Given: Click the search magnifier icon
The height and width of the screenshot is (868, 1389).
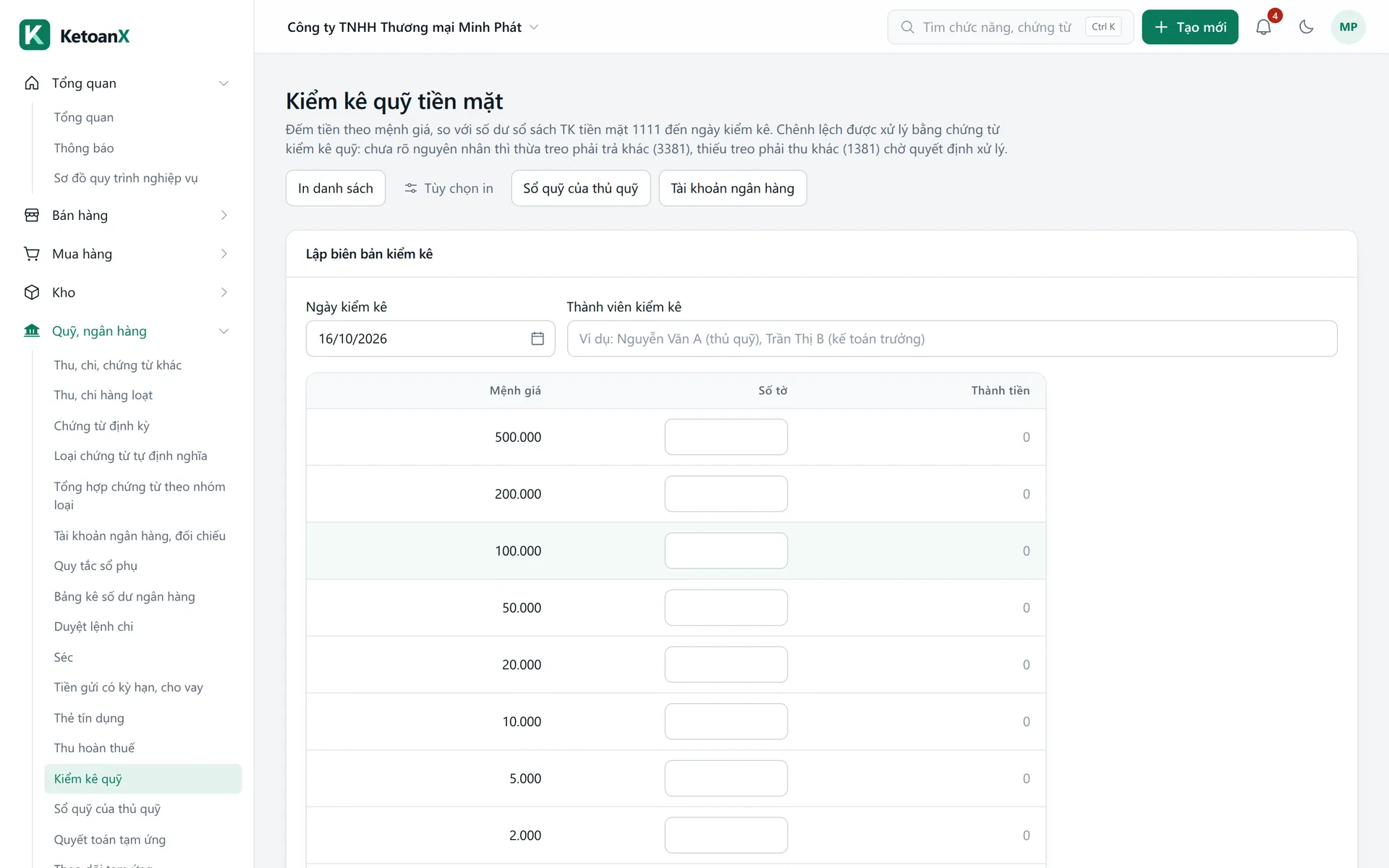Looking at the screenshot, I should tap(907, 27).
